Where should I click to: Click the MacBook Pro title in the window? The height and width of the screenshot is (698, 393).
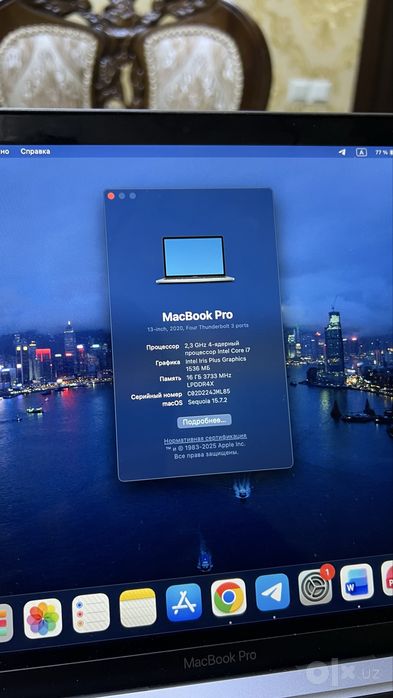pyautogui.click(x=197, y=316)
